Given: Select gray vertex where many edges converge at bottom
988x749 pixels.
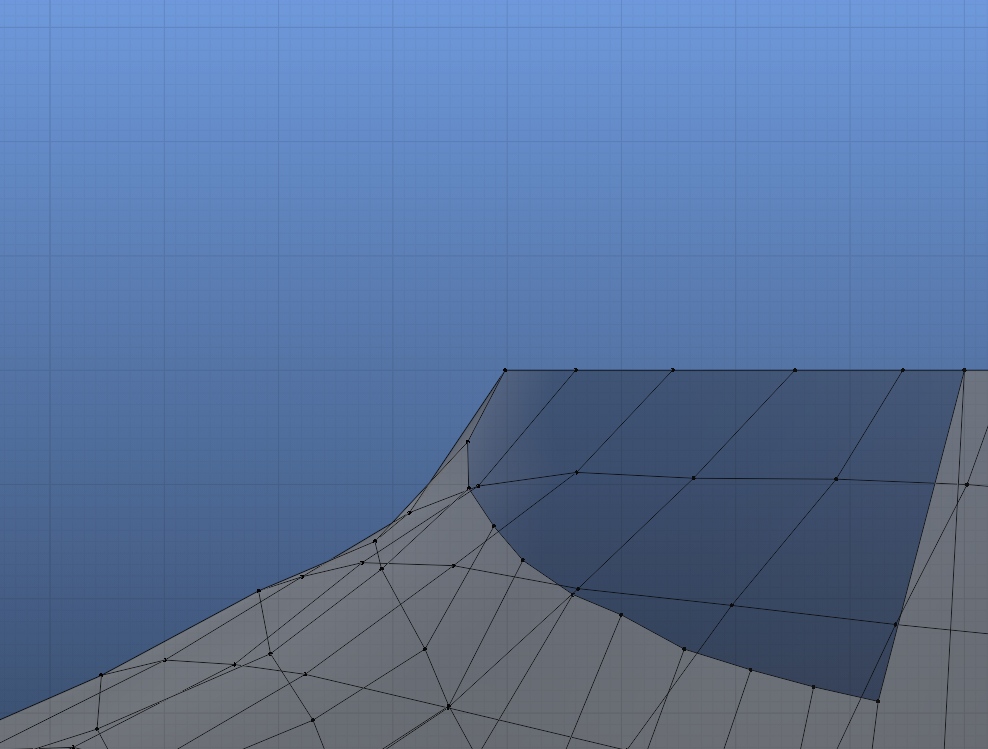Looking at the screenshot, I should coord(448,707).
